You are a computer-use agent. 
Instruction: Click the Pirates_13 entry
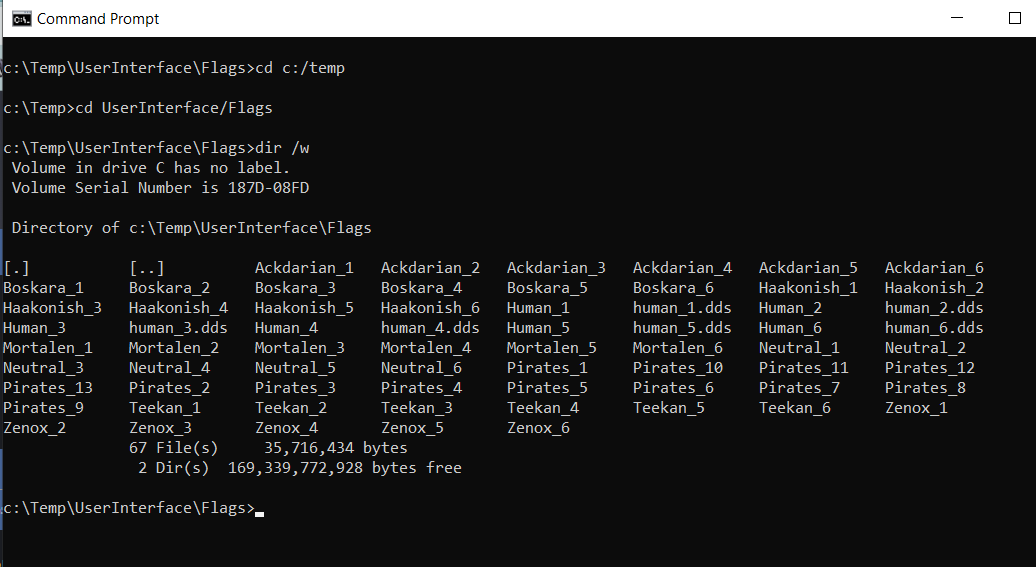point(48,388)
